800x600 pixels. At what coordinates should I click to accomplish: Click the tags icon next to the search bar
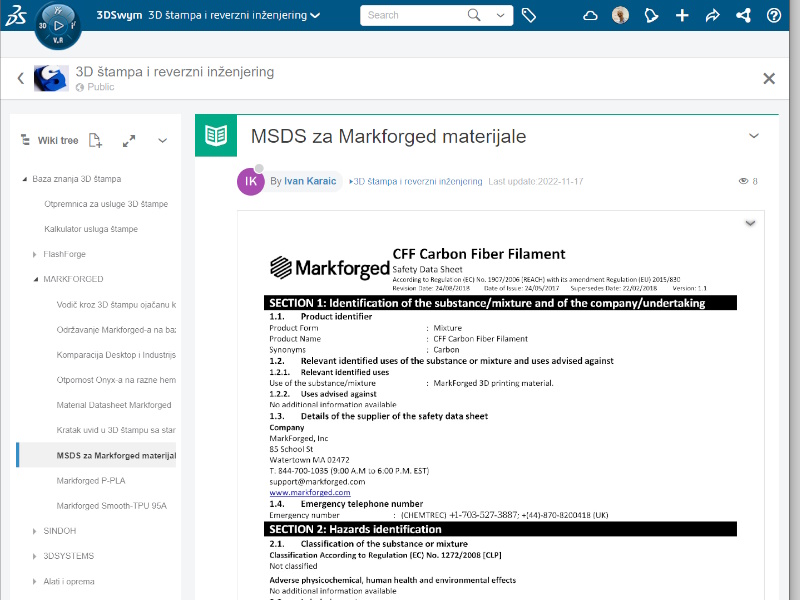(529, 15)
